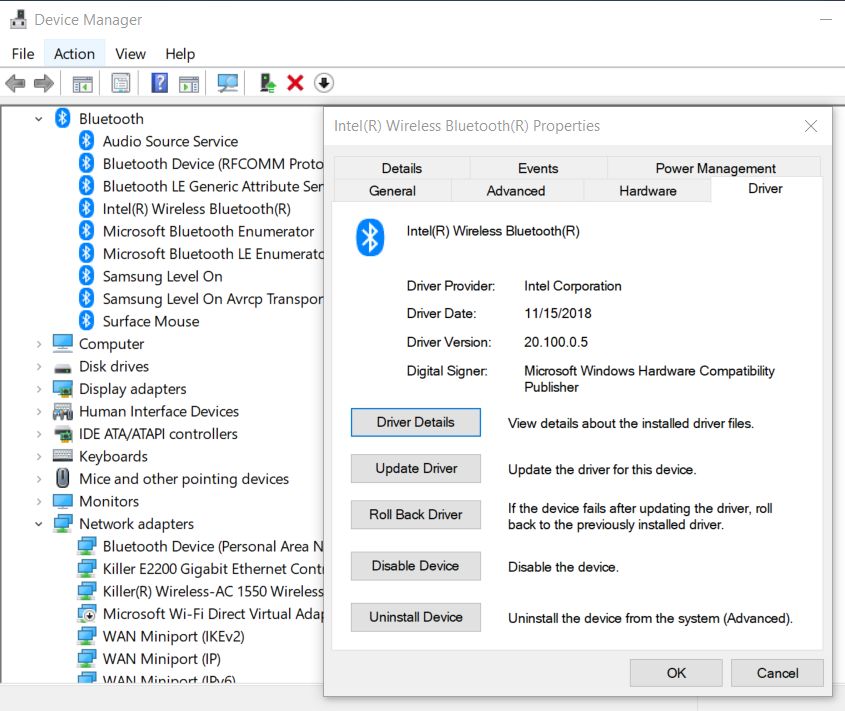The height and width of the screenshot is (711, 845).
Task: Click the IDE ATA/ATAPI controllers icon
Action: [64, 434]
